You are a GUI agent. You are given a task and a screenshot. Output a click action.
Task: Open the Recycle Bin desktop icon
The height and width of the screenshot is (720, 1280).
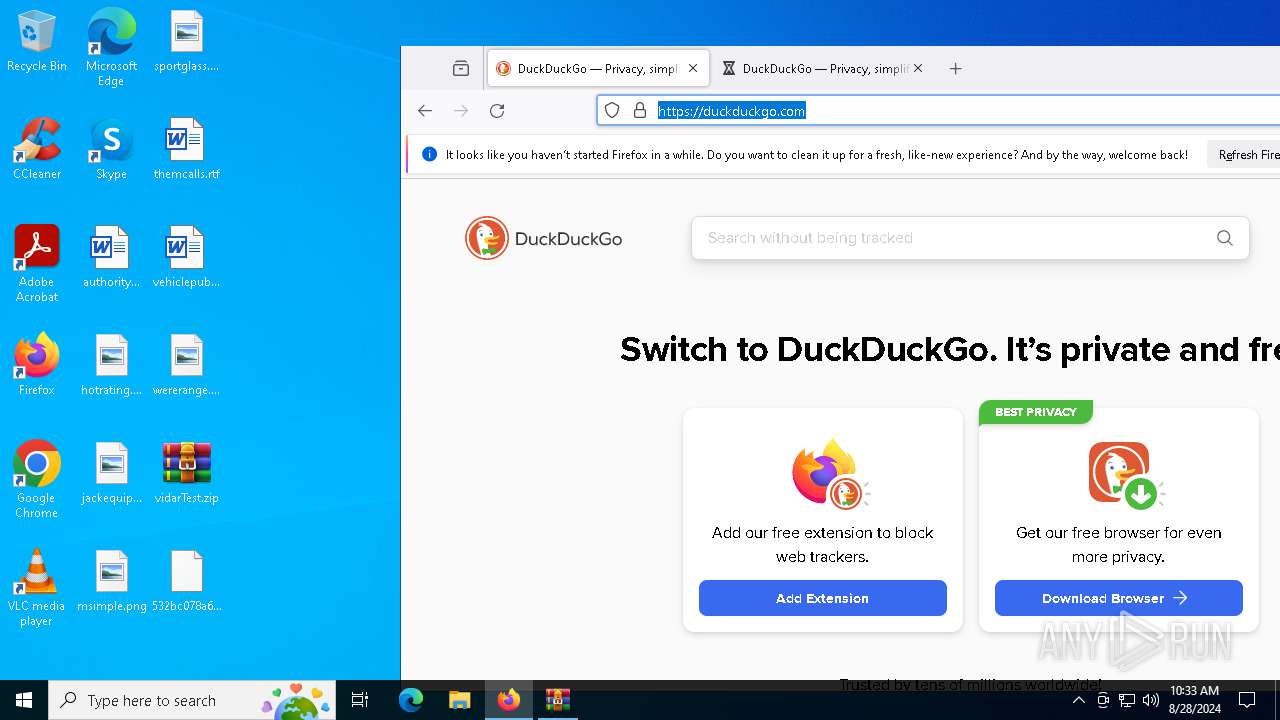(x=37, y=42)
